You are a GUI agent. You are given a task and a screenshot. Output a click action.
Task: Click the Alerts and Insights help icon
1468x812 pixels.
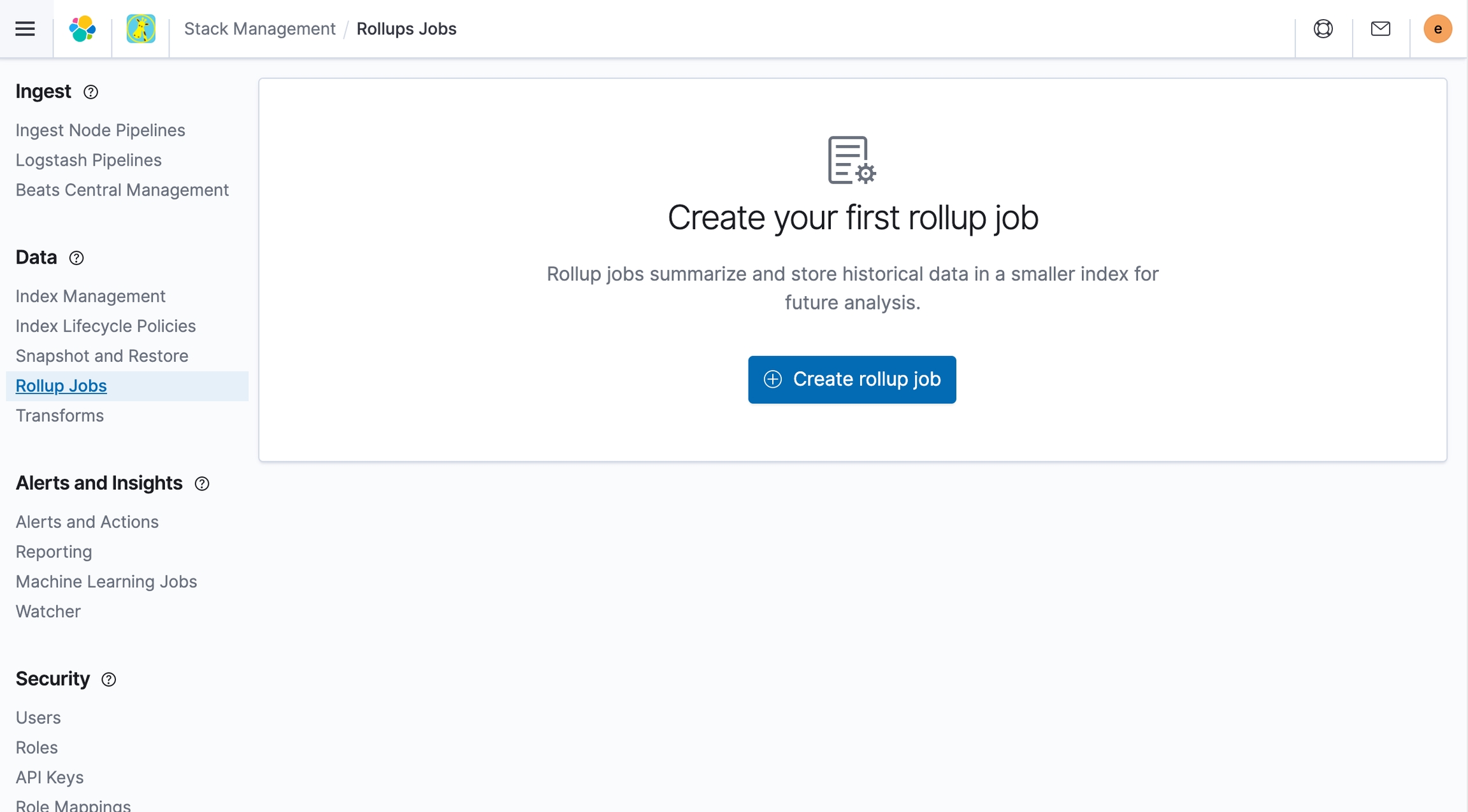[202, 484]
